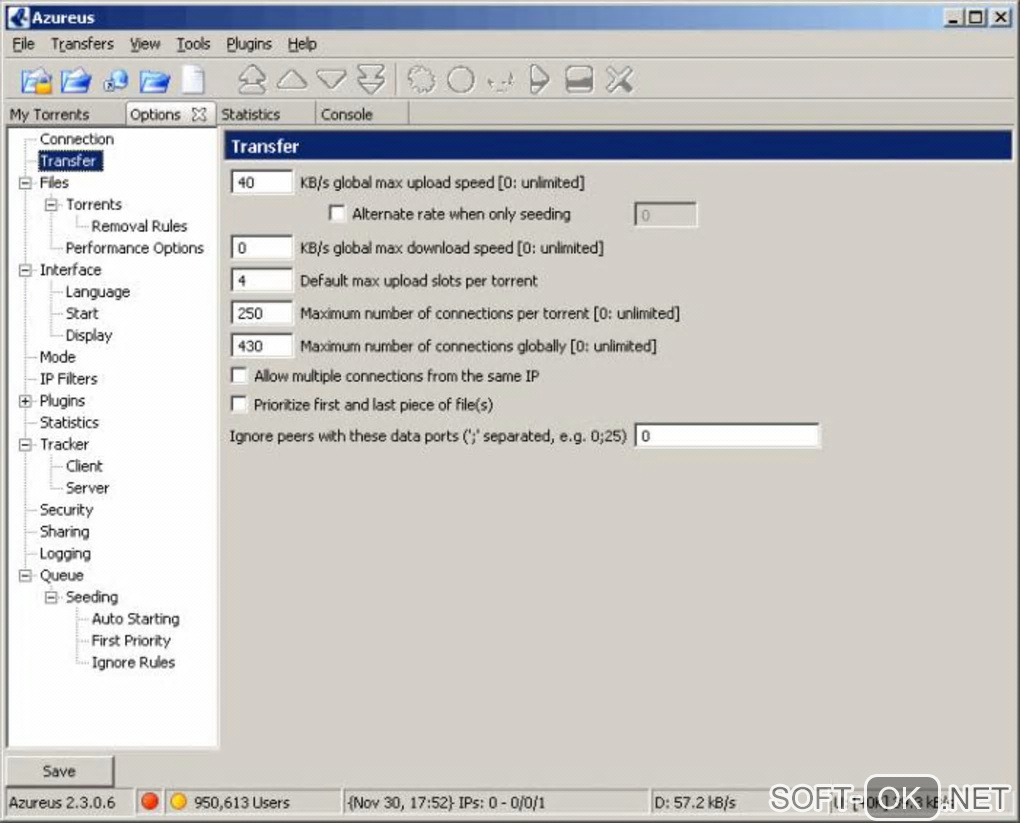The width and height of the screenshot is (1020, 823).
Task: Select Client under Tracker
Action: pos(84,466)
